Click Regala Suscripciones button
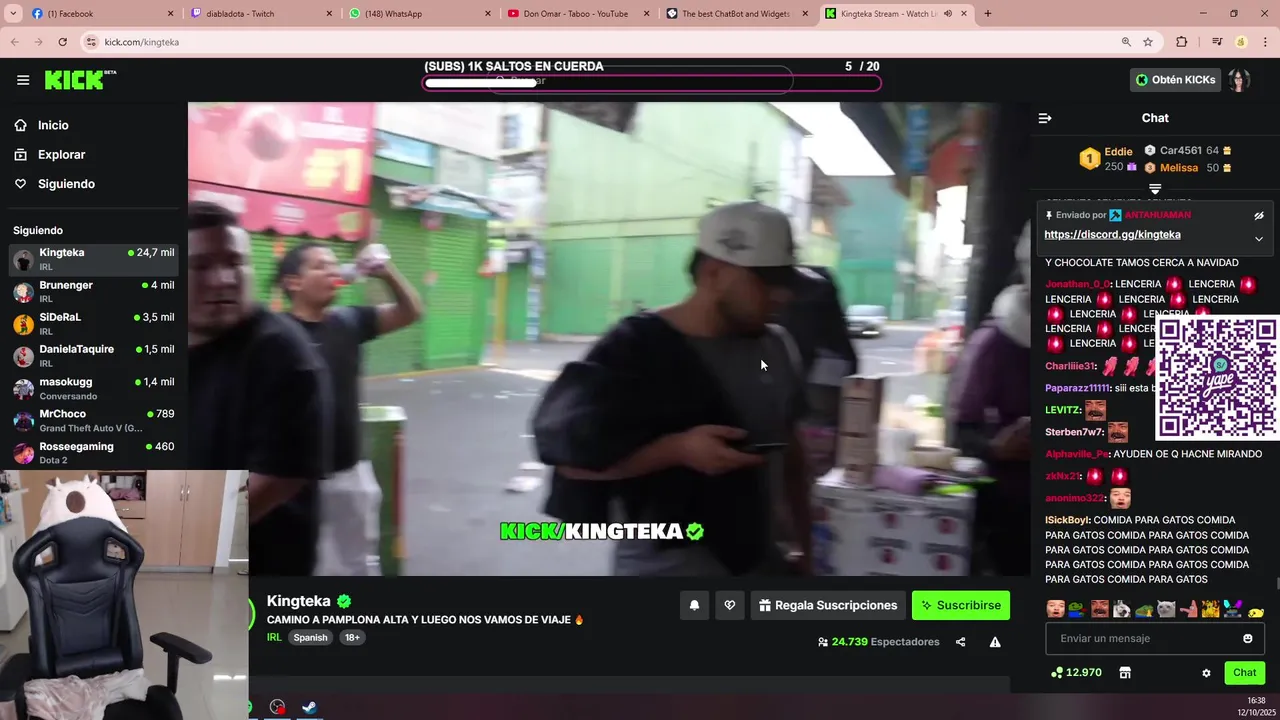 pos(828,605)
